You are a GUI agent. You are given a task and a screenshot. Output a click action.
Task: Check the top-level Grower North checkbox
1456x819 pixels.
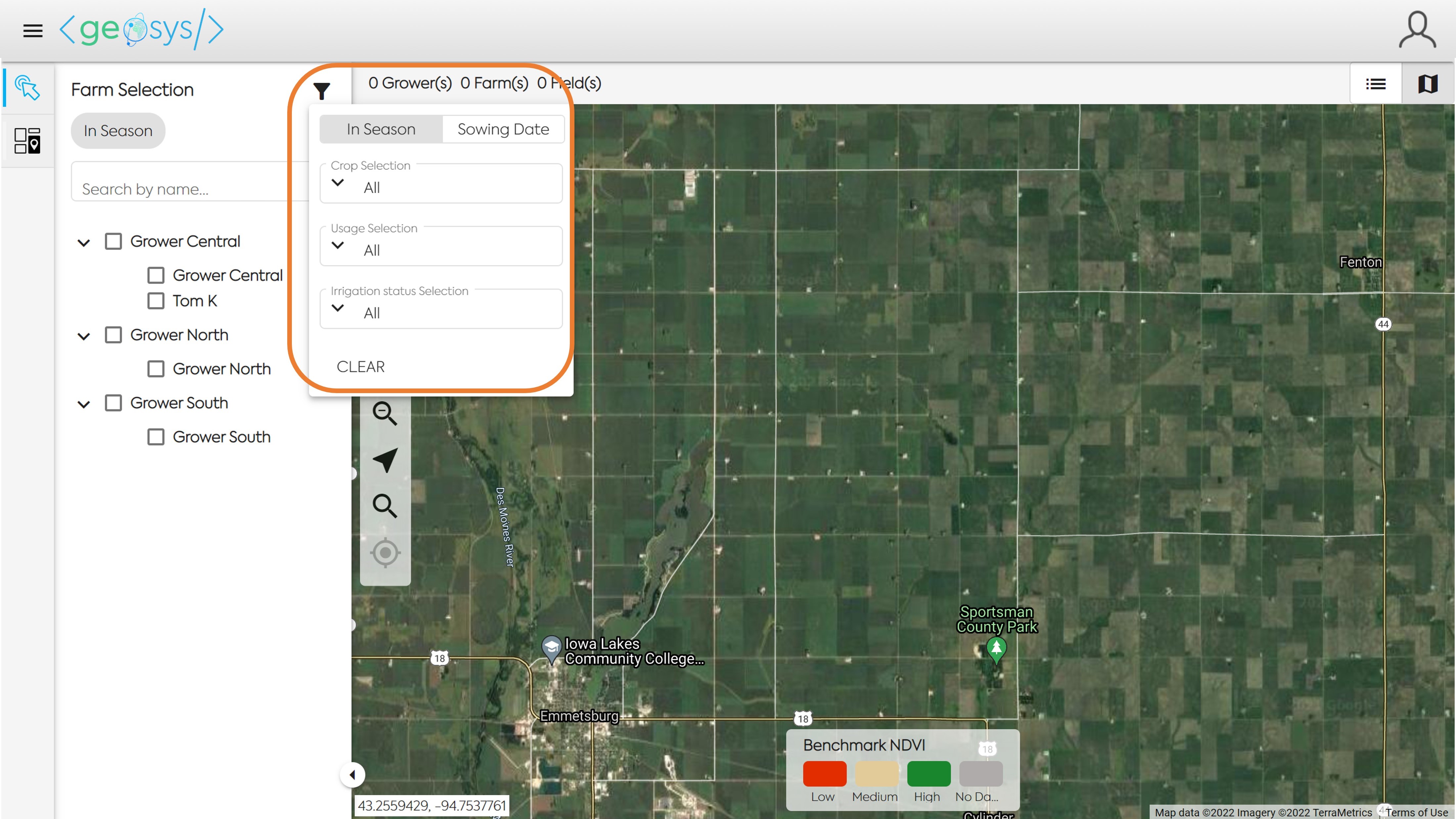114,335
